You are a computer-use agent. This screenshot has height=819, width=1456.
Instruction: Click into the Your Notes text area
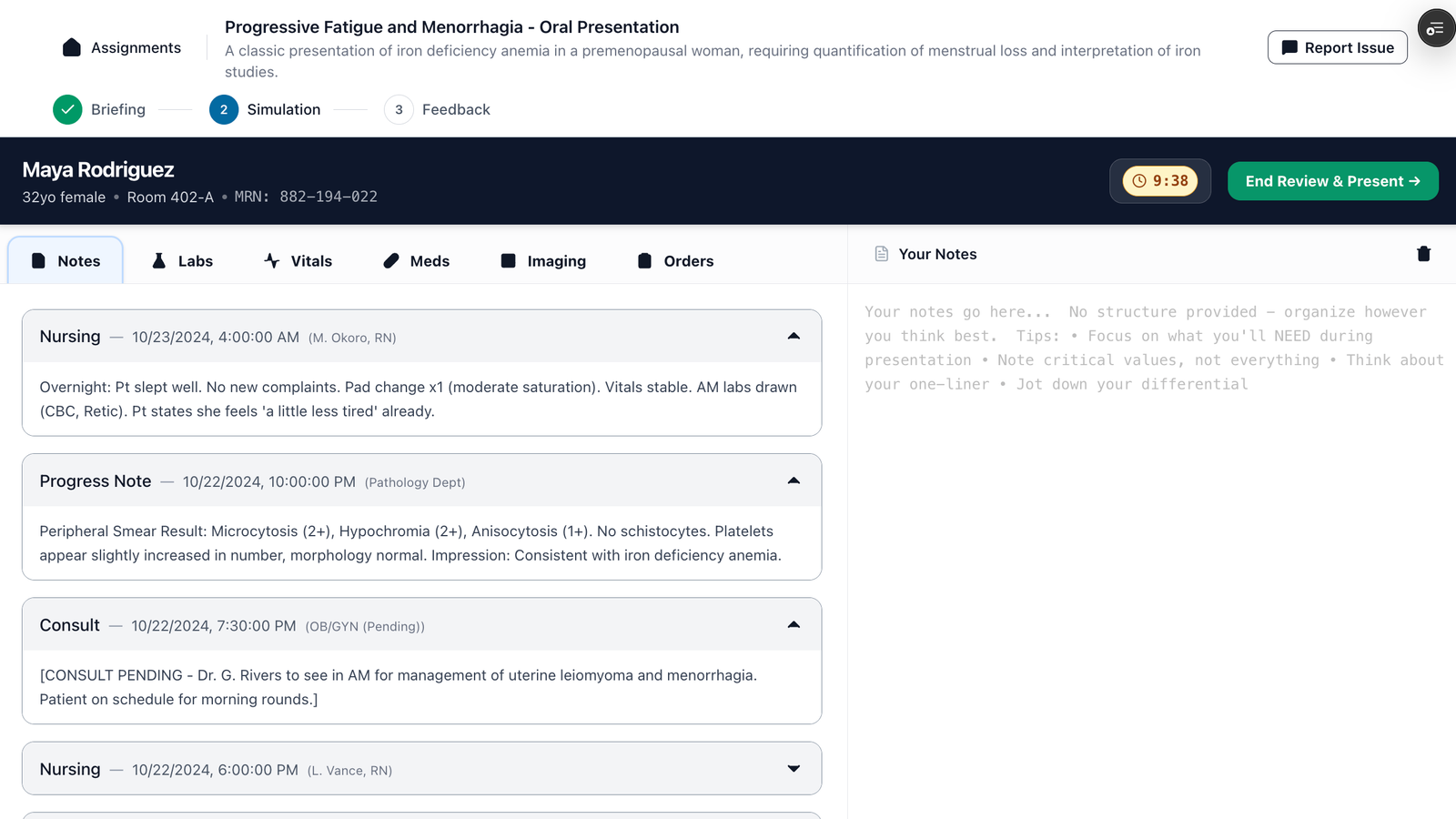[1151, 546]
